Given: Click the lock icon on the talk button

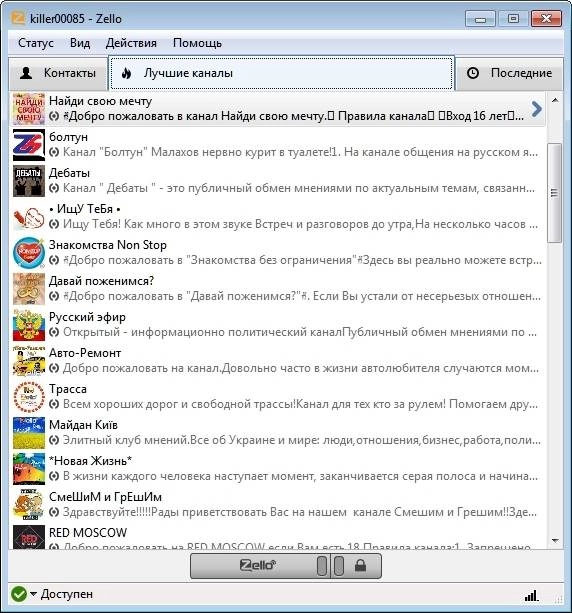Looking at the screenshot, I should pyautogui.click(x=360, y=565).
